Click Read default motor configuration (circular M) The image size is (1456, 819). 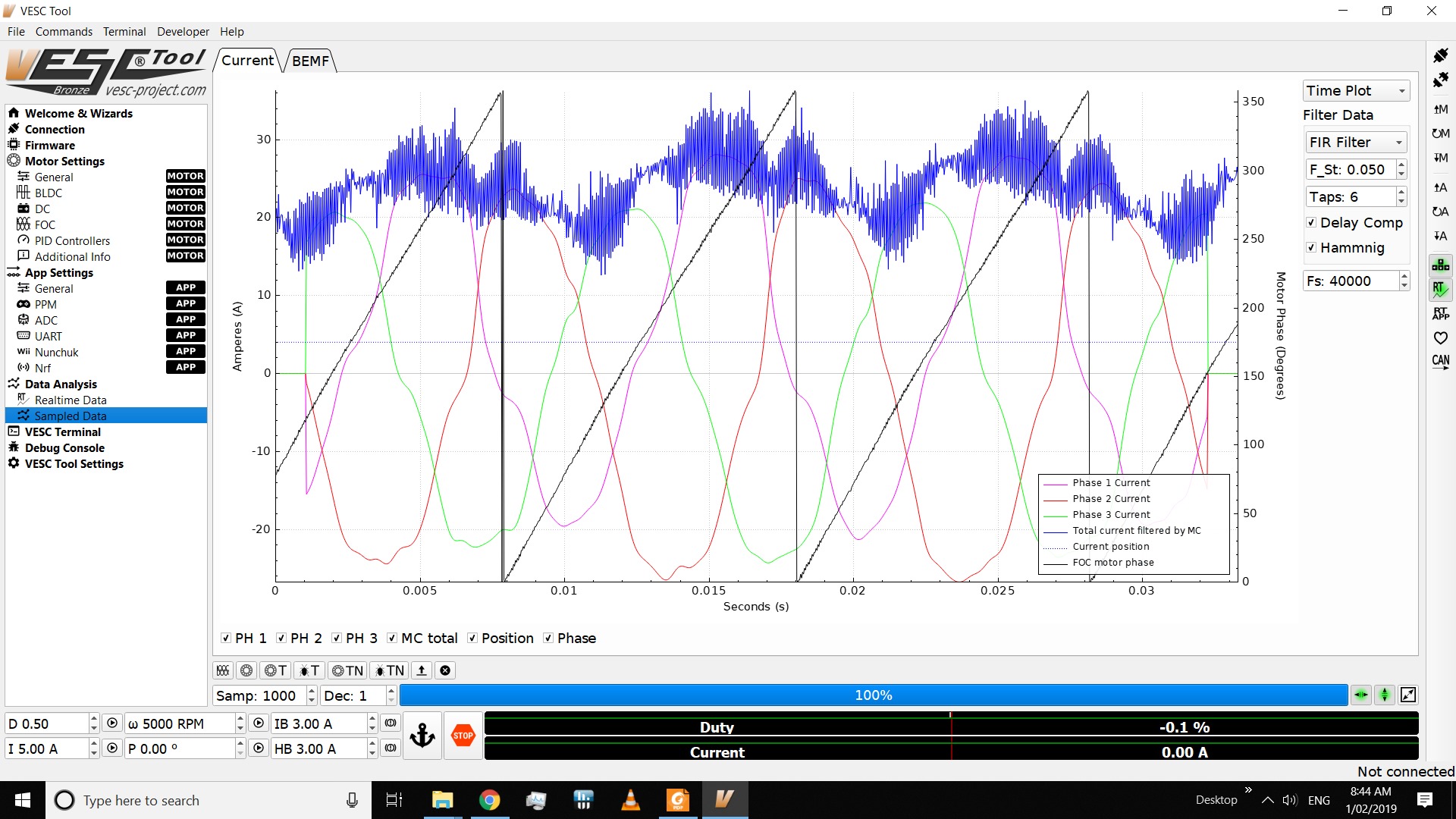point(1441,133)
